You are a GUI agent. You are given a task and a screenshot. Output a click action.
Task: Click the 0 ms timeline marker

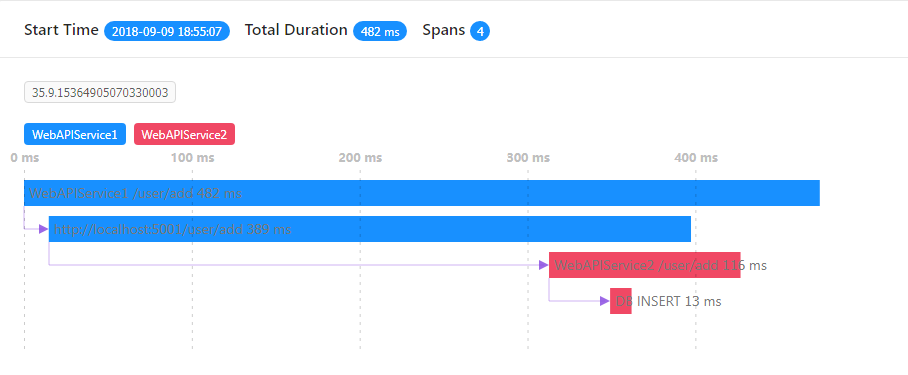(25, 157)
